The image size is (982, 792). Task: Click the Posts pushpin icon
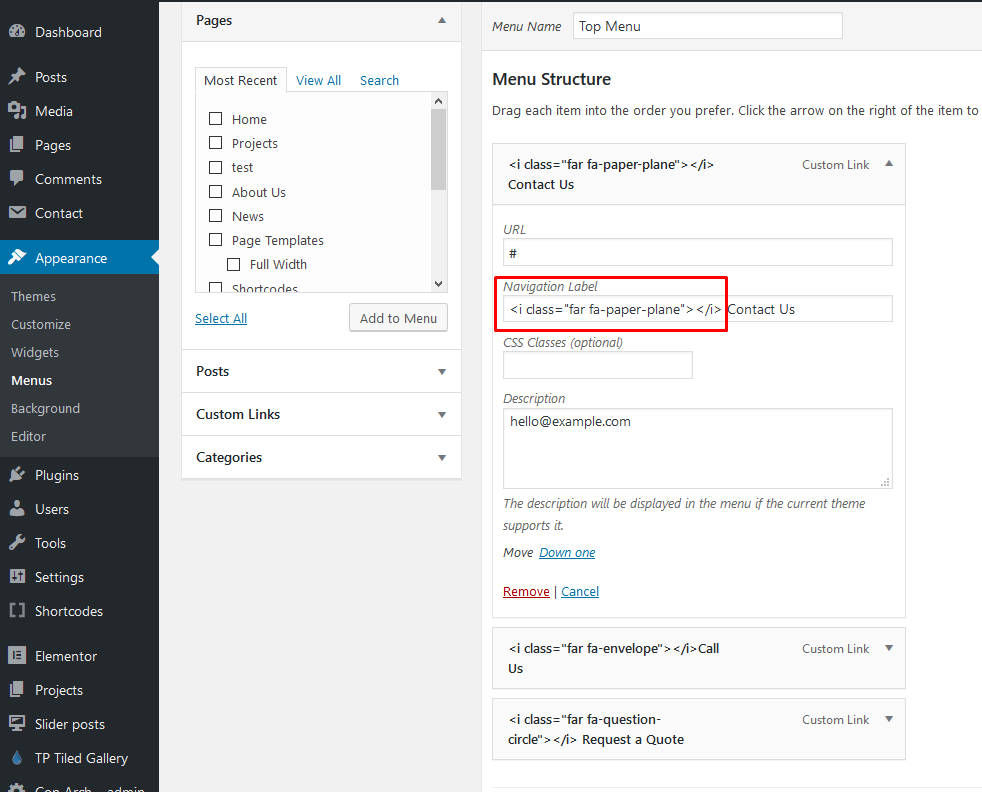pyautogui.click(x=17, y=77)
